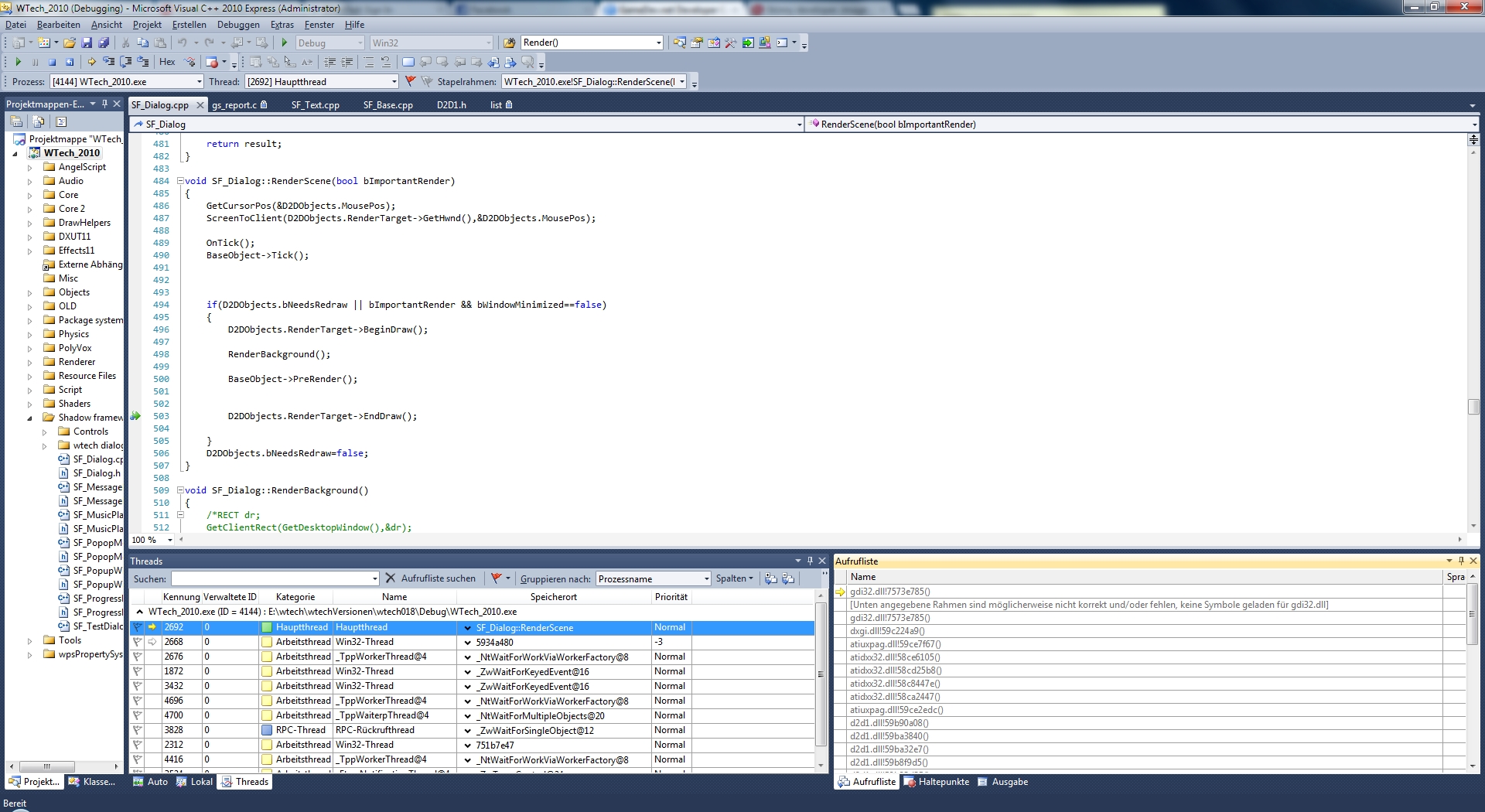Stop debugging with the stop icon
1485x812 pixels.
point(52,62)
